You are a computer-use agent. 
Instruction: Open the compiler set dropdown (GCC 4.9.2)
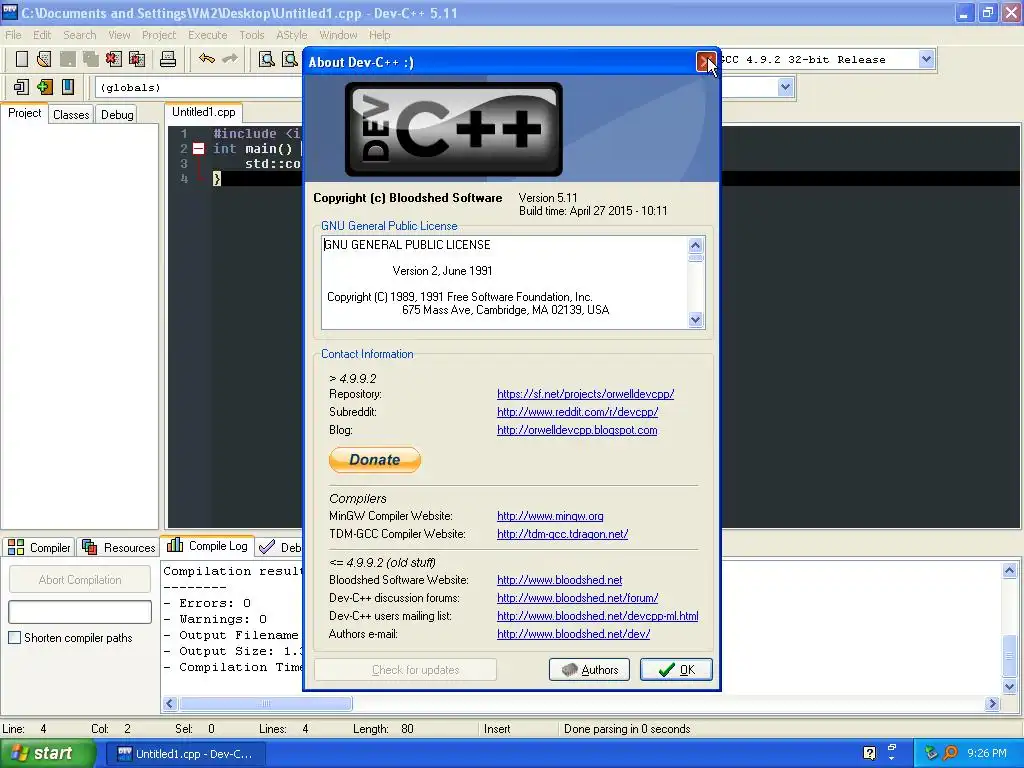(926, 59)
